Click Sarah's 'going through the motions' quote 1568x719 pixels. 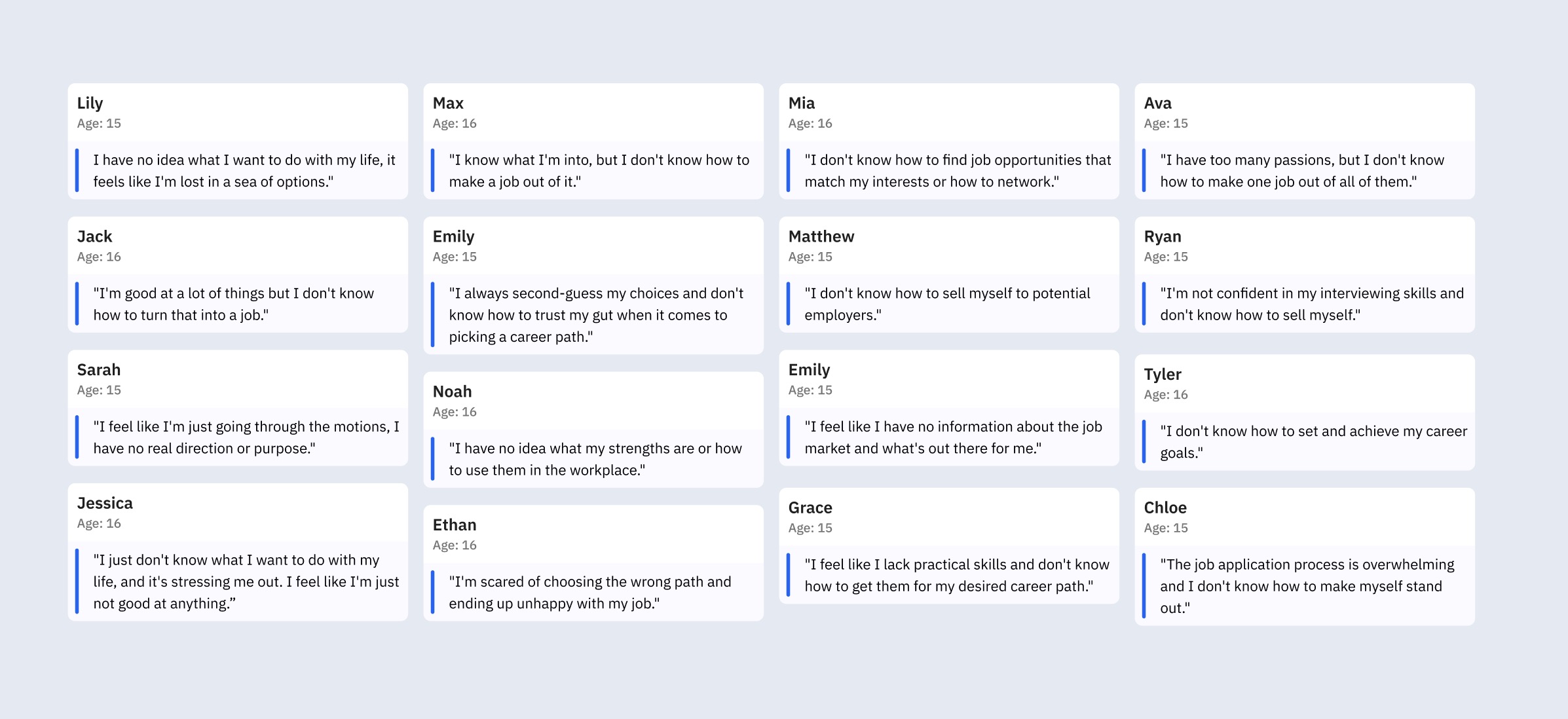click(246, 437)
